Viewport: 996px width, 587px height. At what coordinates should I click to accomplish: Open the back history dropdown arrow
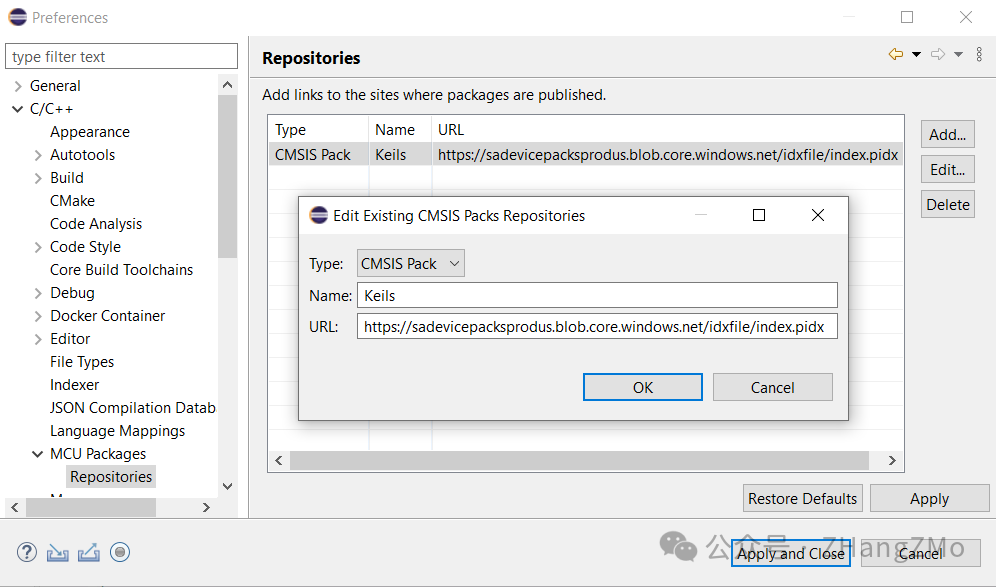tap(917, 55)
